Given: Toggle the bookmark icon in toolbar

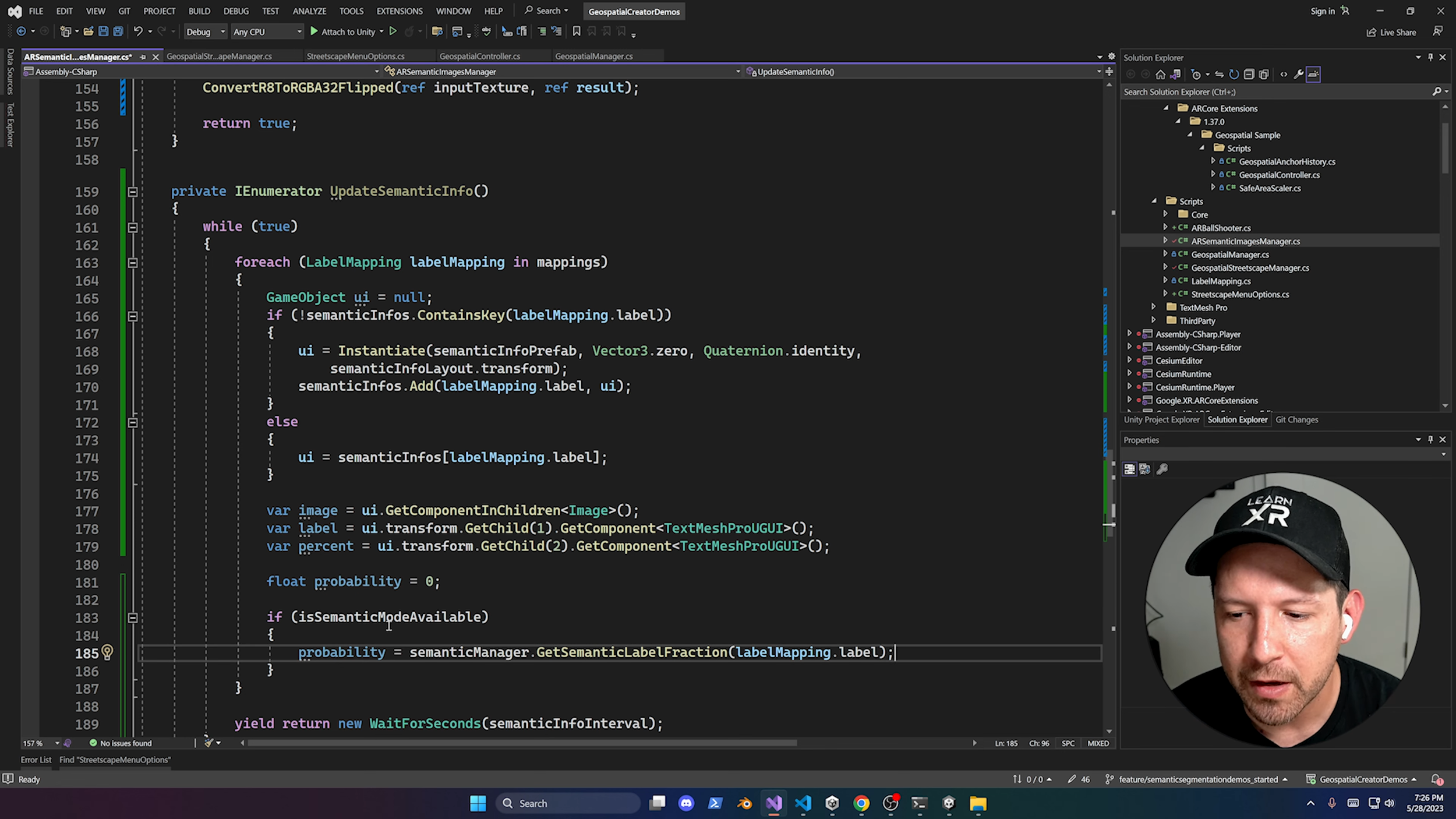Looking at the screenshot, I should tap(577, 31).
